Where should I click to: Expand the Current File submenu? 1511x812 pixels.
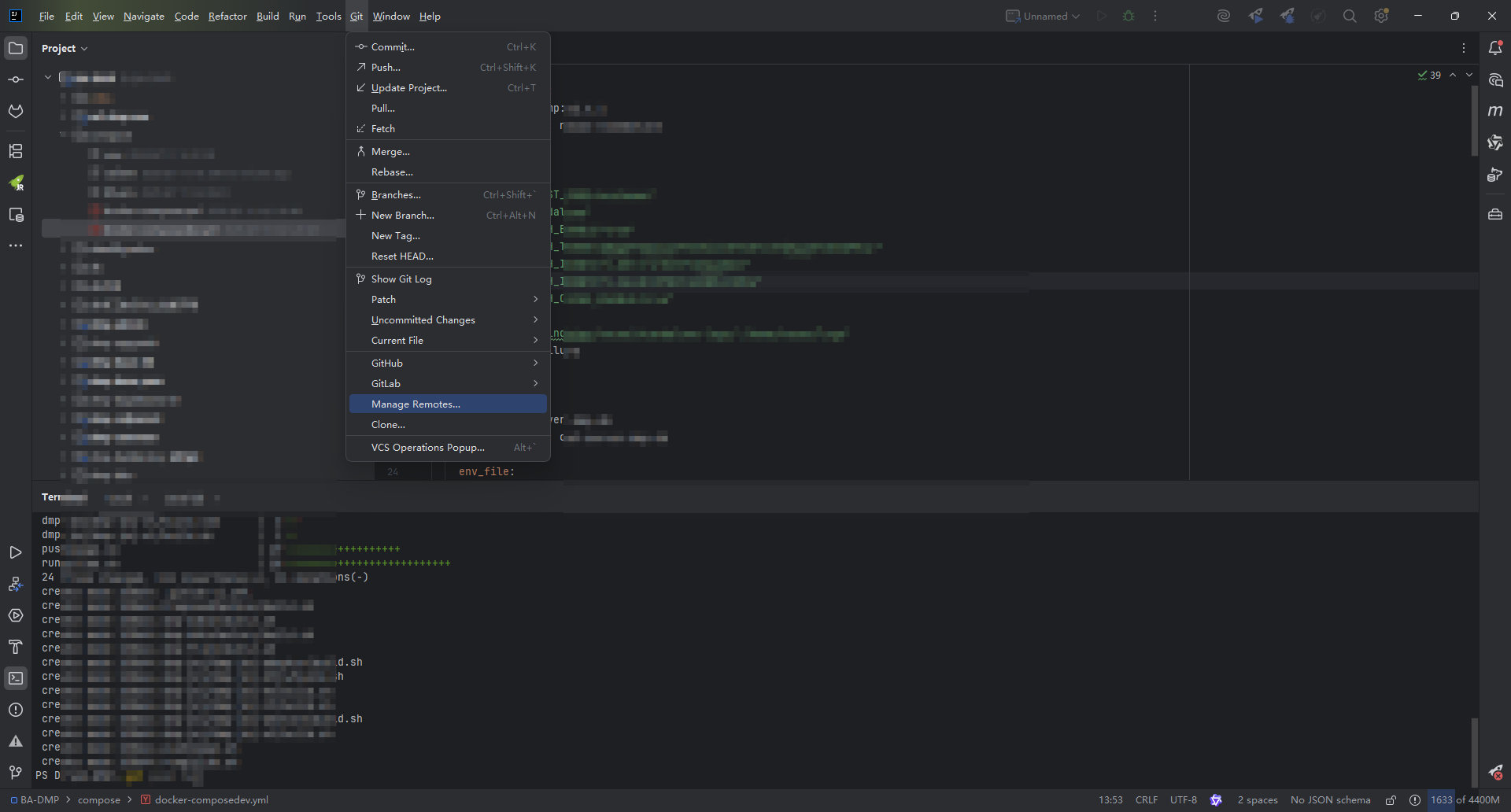pyautogui.click(x=448, y=340)
